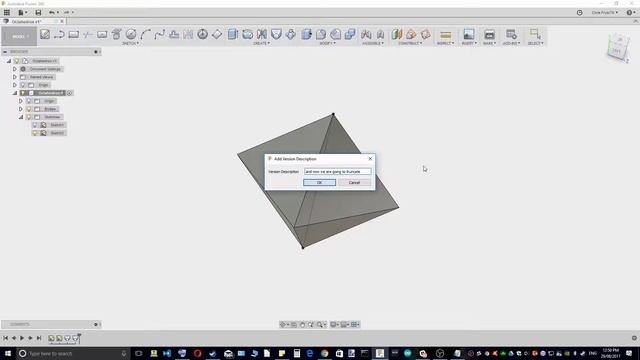The height and width of the screenshot is (360, 640).
Task: Open the Help question-mark menu
Action: (x=631, y=13)
